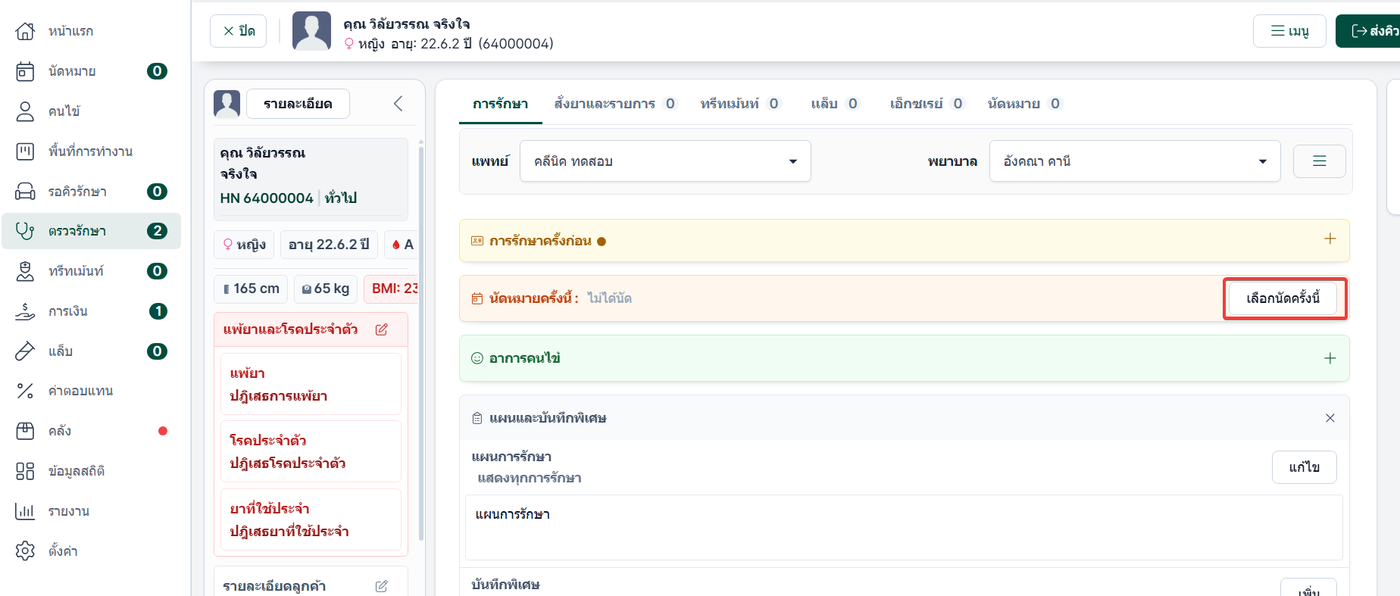Click การเงิน badge count 1

157,311
